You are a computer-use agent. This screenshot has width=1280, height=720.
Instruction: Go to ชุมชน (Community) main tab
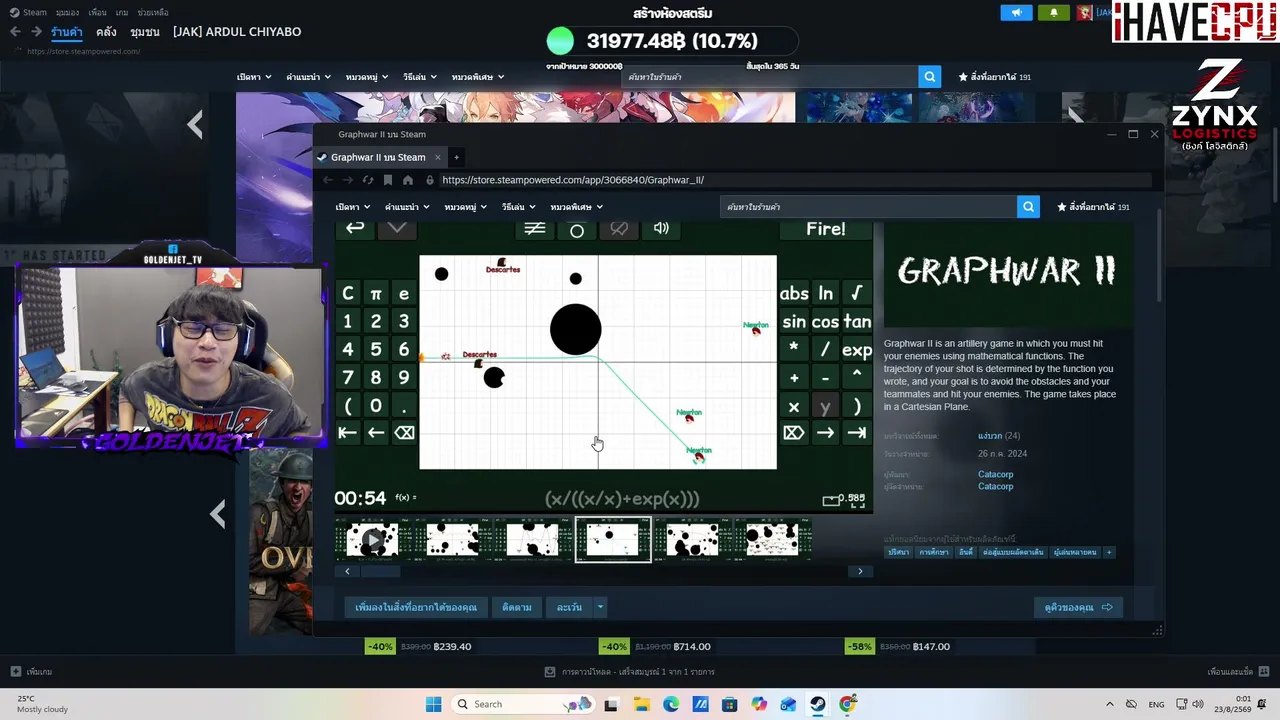click(x=145, y=32)
